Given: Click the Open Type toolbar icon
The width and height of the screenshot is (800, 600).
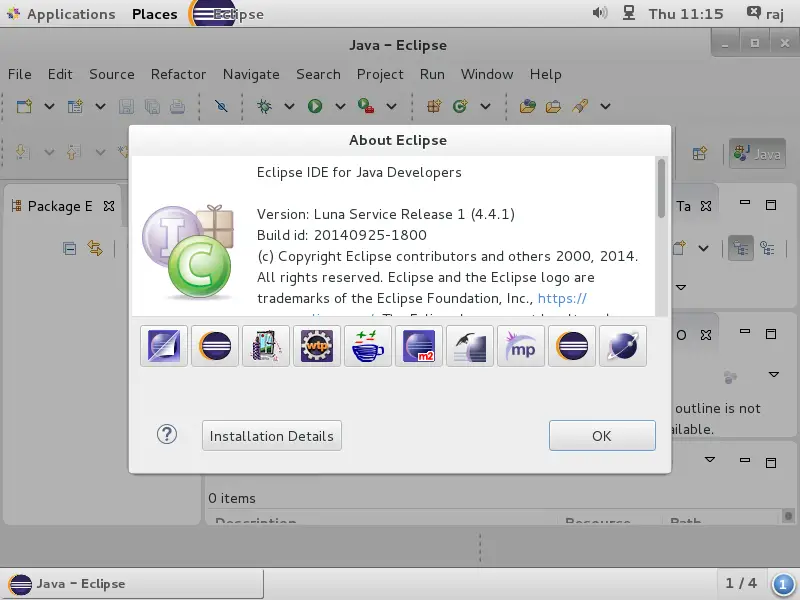Looking at the screenshot, I should pyautogui.click(x=528, y=106).
